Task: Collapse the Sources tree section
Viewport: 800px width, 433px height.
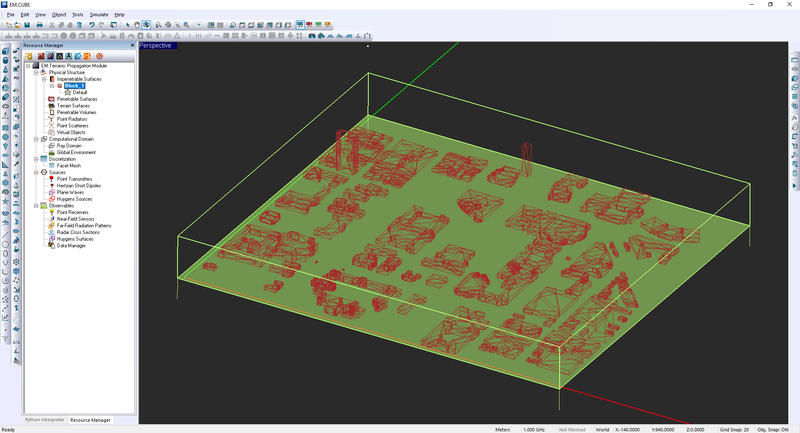Action: pyautogui.click(x=35, y=172)
